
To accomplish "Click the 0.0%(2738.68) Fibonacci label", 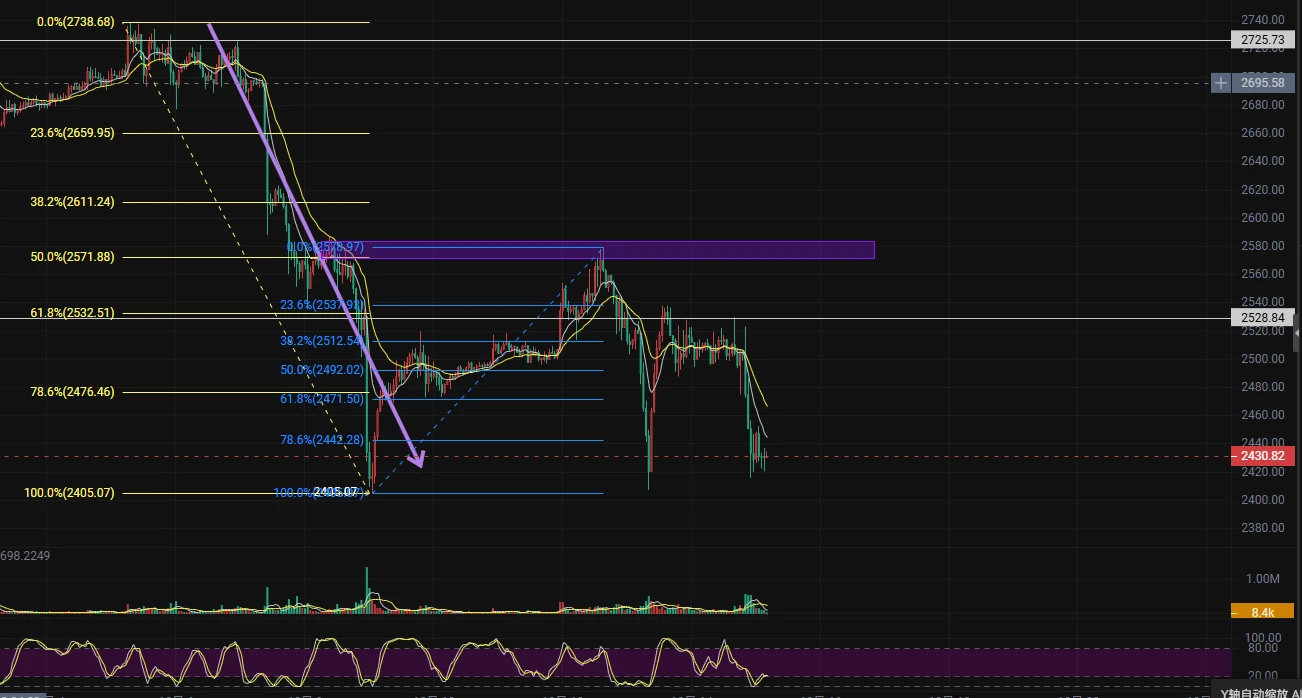I will point(75,22).
